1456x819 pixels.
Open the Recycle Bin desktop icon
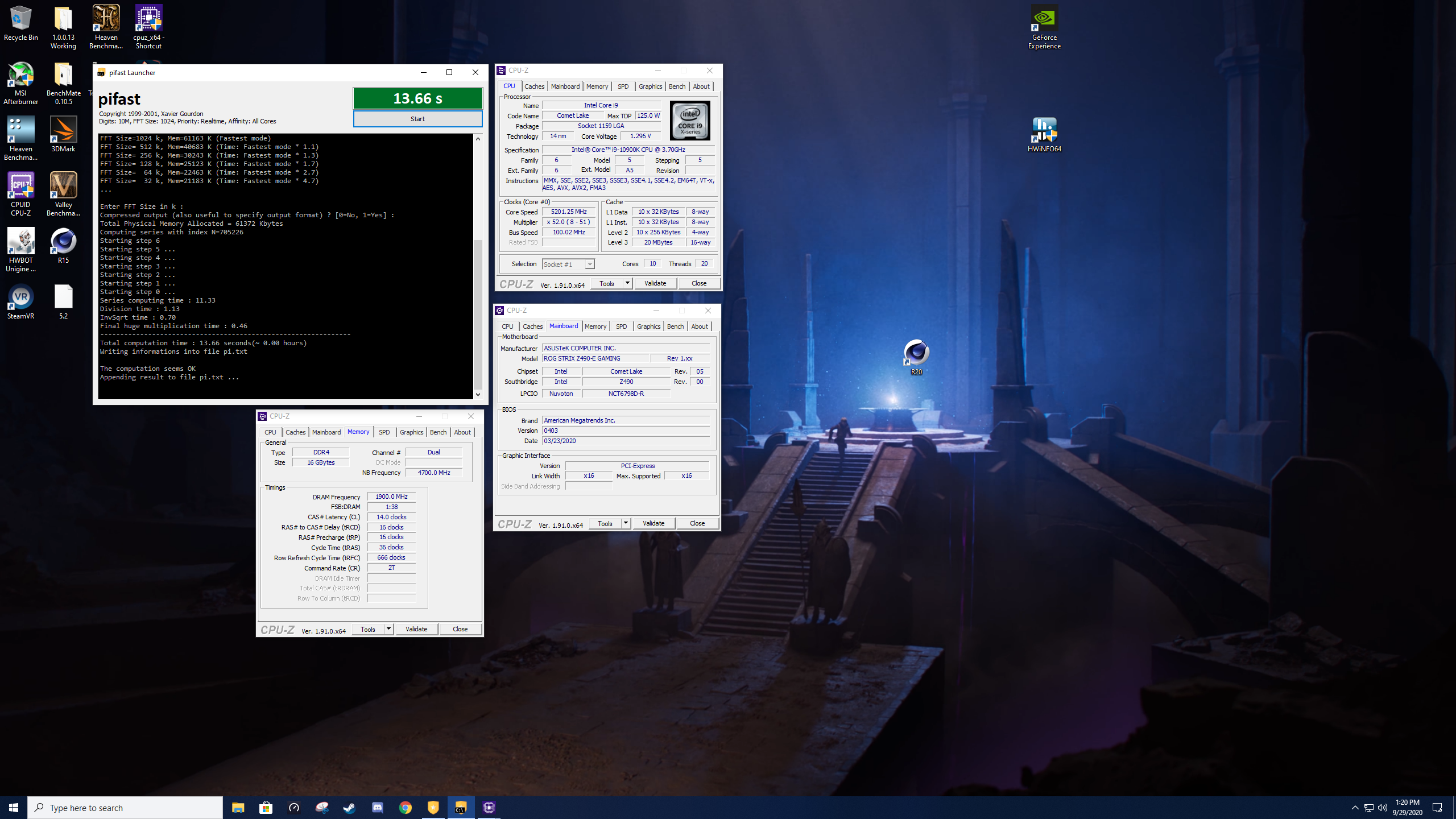pyautogui.click(x=20, y=24)
